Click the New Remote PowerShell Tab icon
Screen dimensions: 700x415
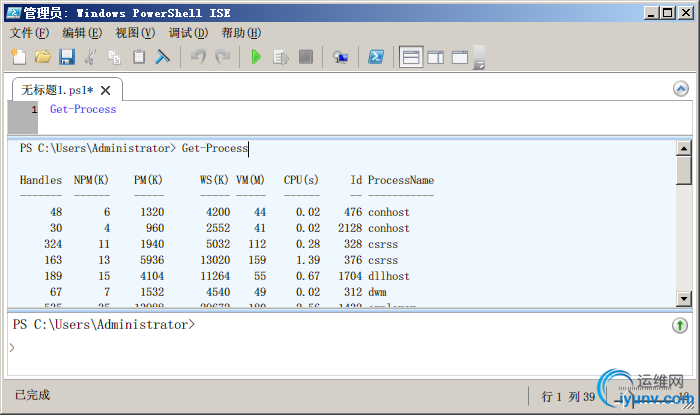tap(341, 57)
